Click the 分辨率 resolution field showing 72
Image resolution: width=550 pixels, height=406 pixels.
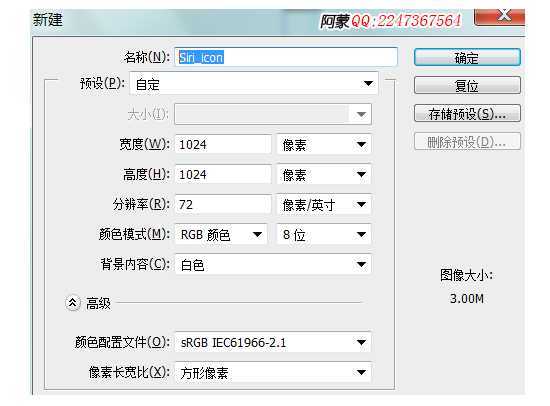(x=223, y=204)
